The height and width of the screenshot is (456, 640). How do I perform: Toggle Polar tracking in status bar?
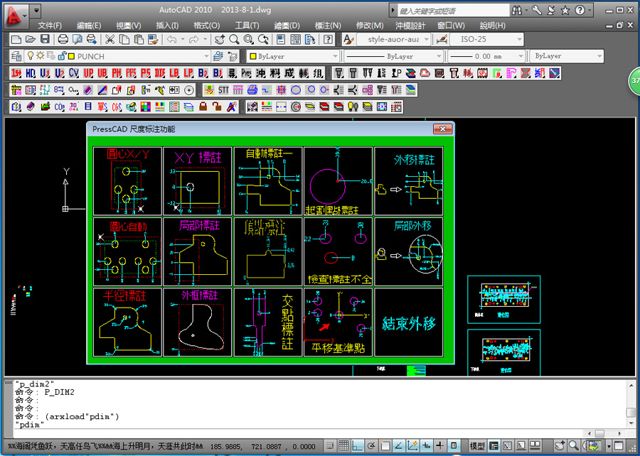pos(371,445)
